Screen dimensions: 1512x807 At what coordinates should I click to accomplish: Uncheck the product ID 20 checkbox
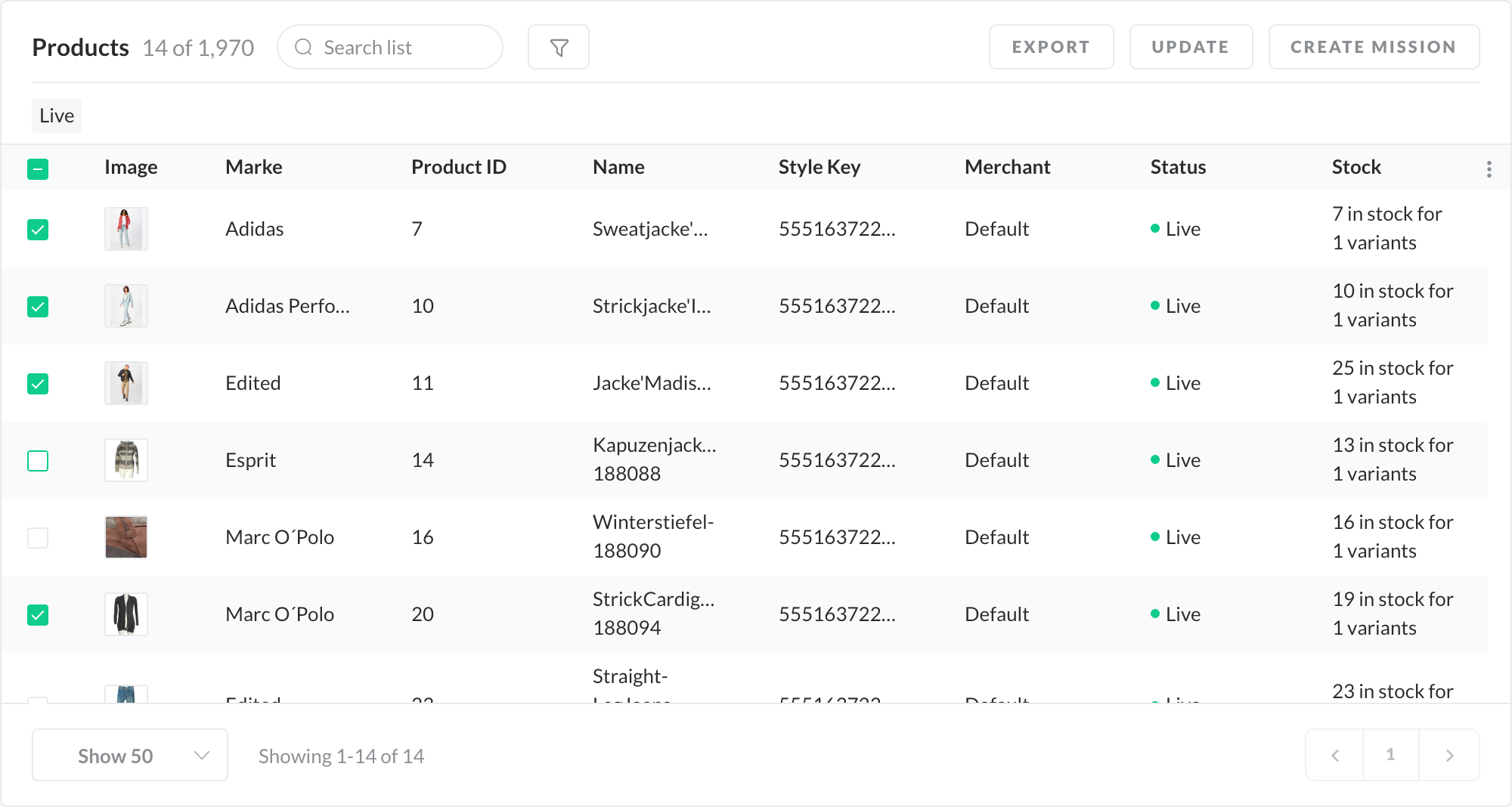click(38, 615)
